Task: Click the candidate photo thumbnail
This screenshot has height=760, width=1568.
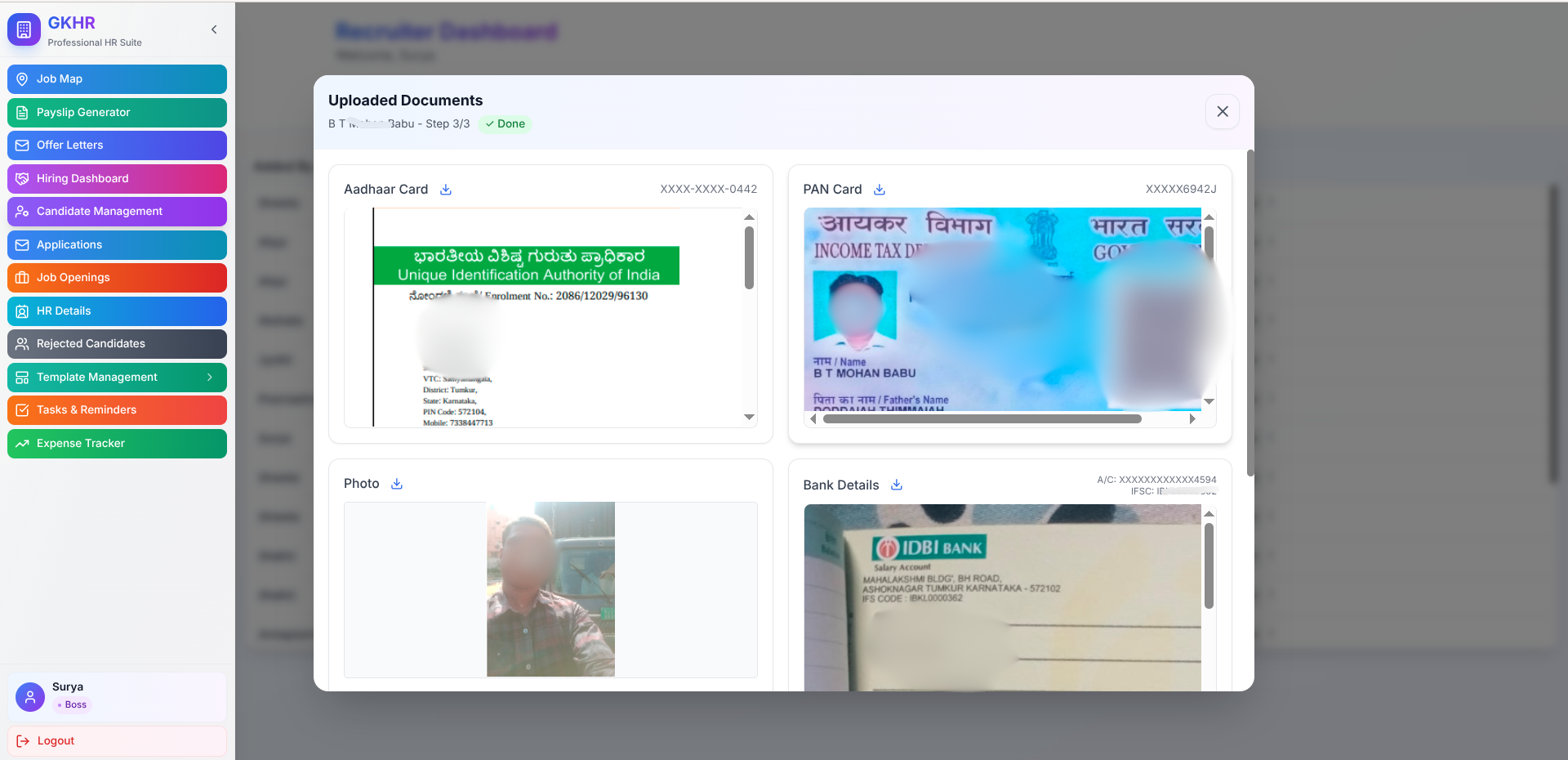Action: (550, 589)
